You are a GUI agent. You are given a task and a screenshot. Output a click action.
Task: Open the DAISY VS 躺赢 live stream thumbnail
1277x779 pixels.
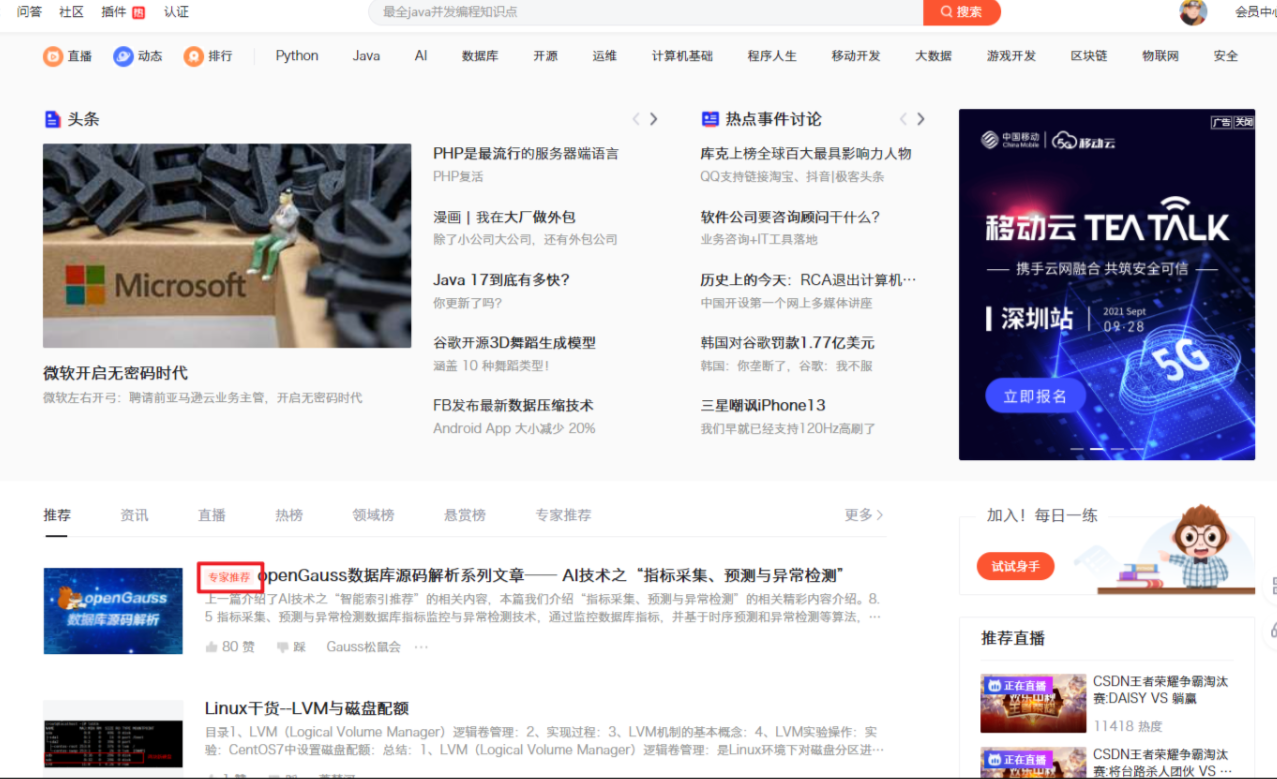(x=1033, y=703)
